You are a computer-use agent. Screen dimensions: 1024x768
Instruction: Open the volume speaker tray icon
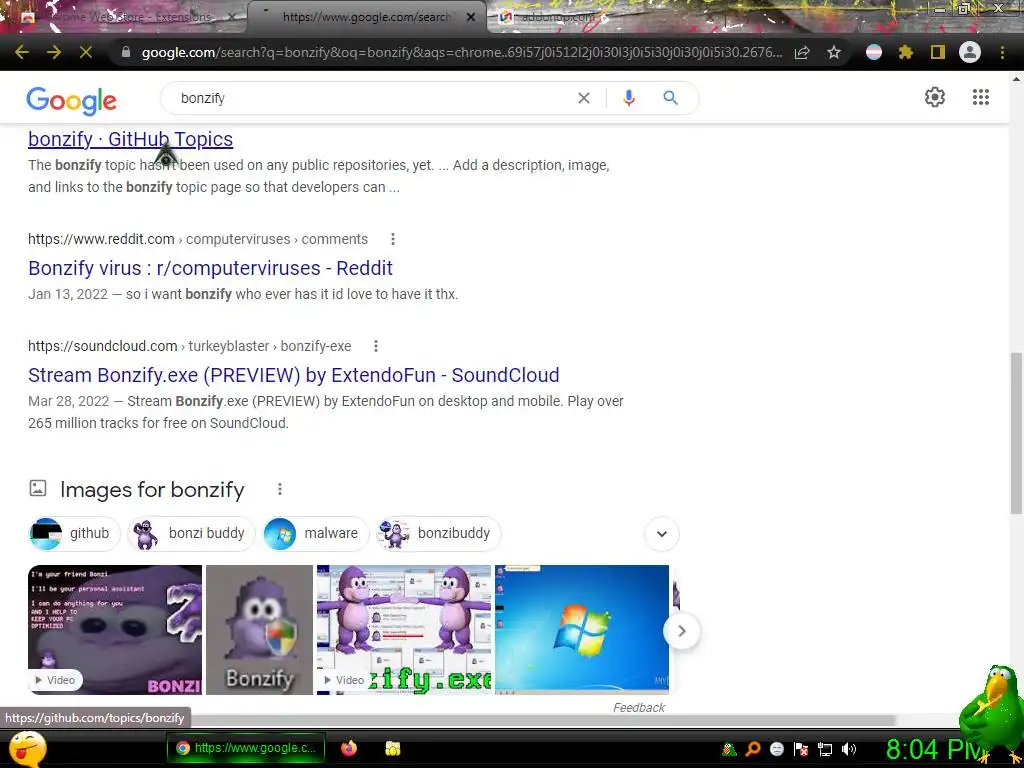click(x=848, y=749)
